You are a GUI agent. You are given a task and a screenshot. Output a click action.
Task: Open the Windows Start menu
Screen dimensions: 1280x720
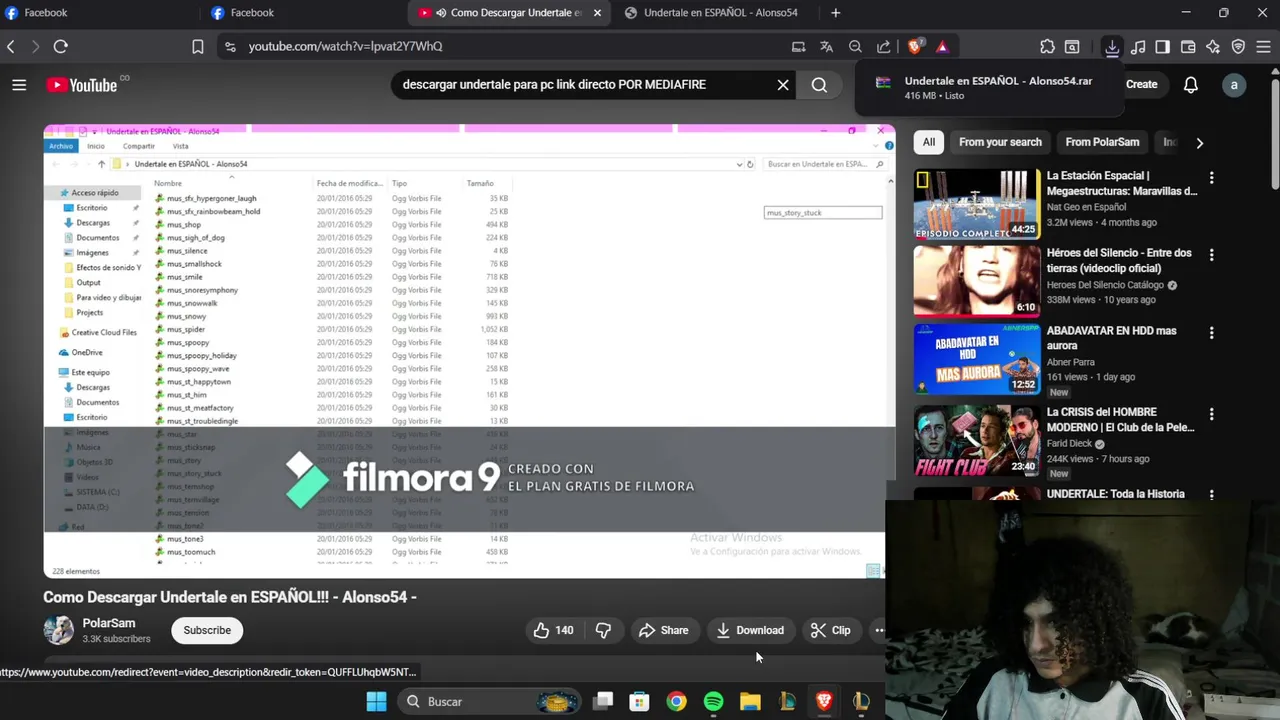click(376, 702)
